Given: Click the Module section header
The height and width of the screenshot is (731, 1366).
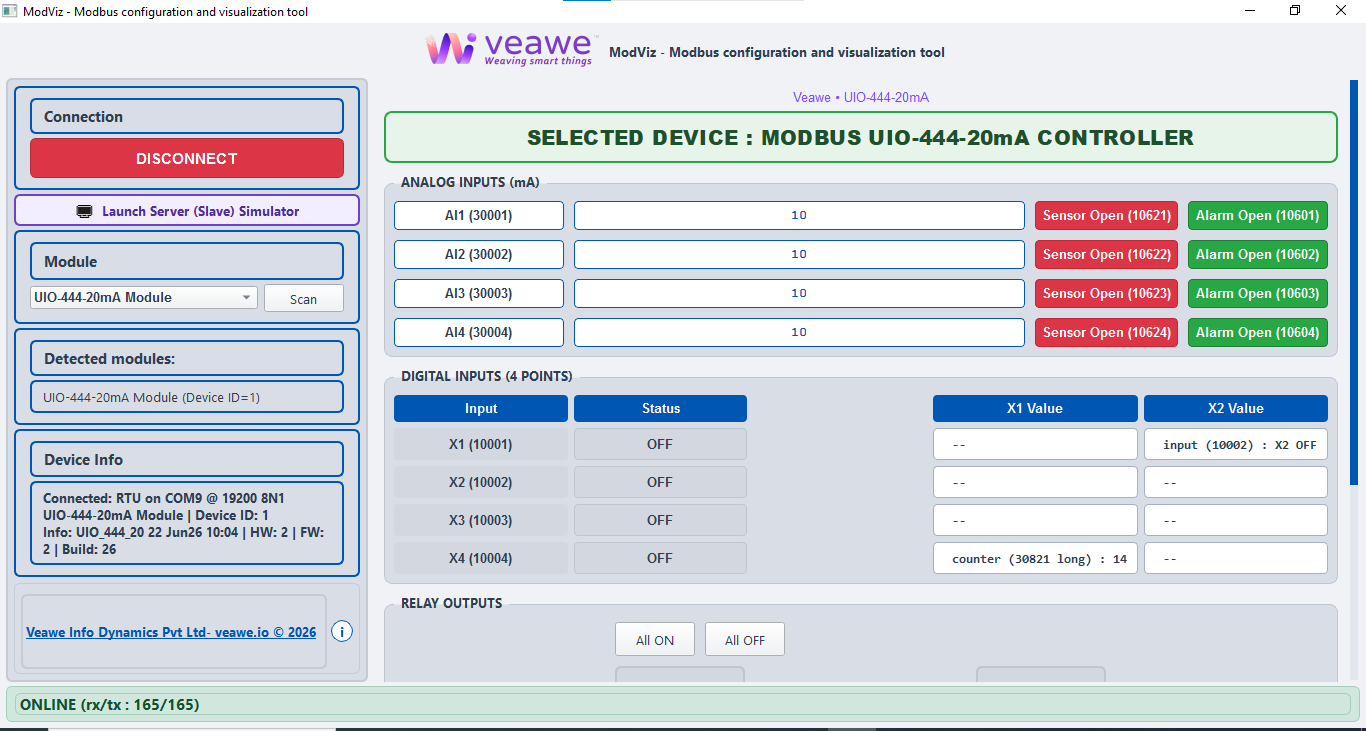Looking at the screenshot, I should [x=187, y=261].
